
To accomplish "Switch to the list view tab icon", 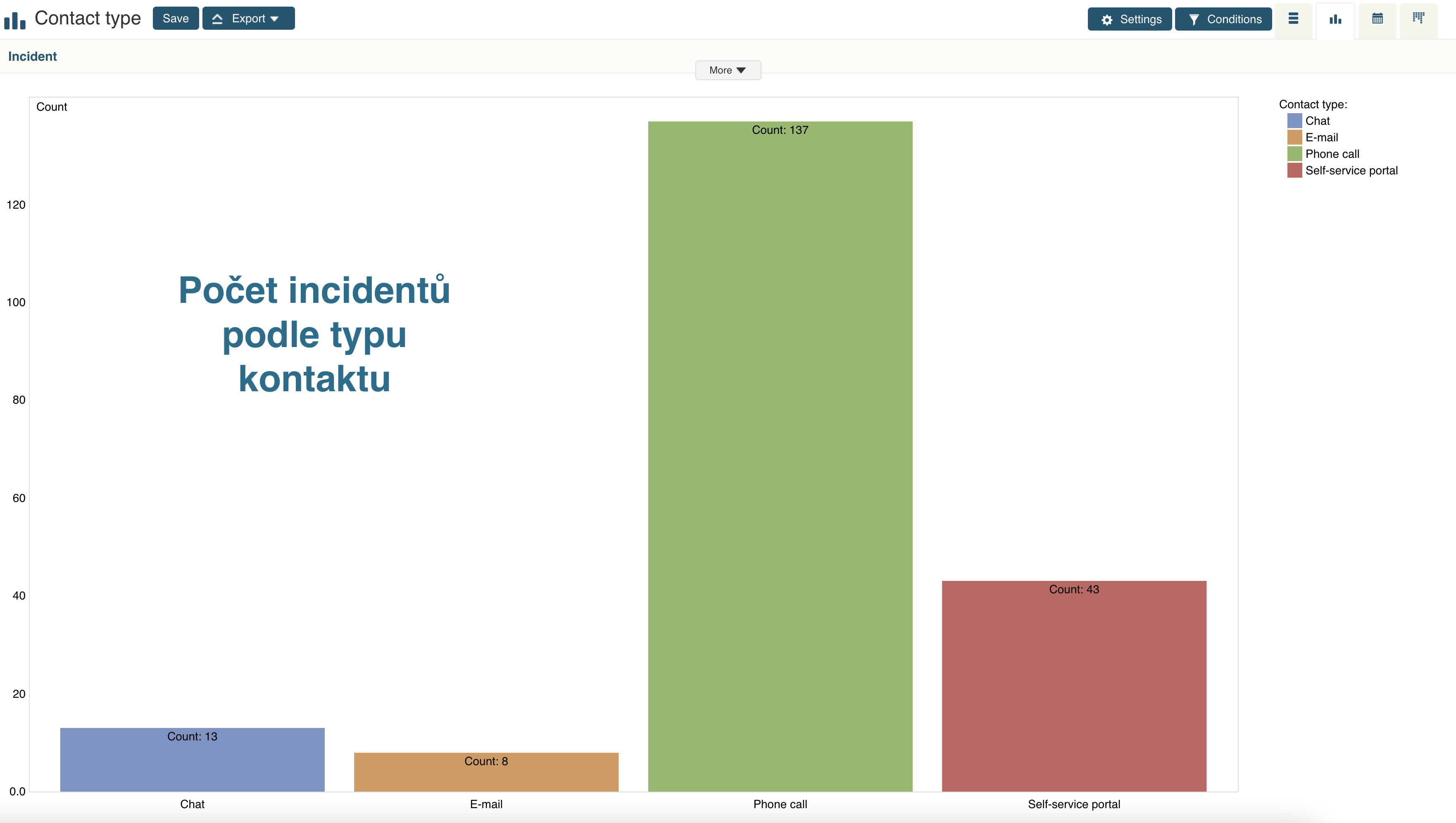I will click(1293, 19).
